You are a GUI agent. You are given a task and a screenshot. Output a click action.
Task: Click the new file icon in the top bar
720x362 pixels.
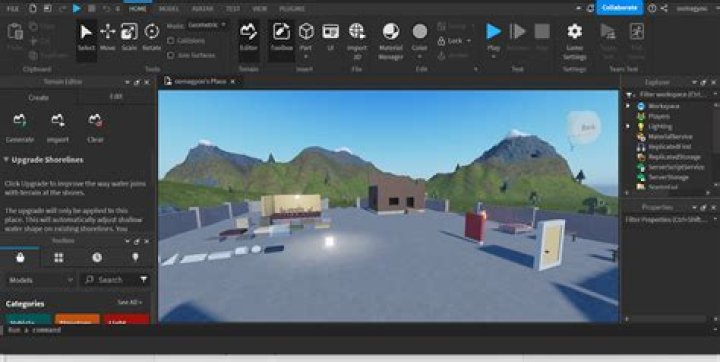click(33, 8)
